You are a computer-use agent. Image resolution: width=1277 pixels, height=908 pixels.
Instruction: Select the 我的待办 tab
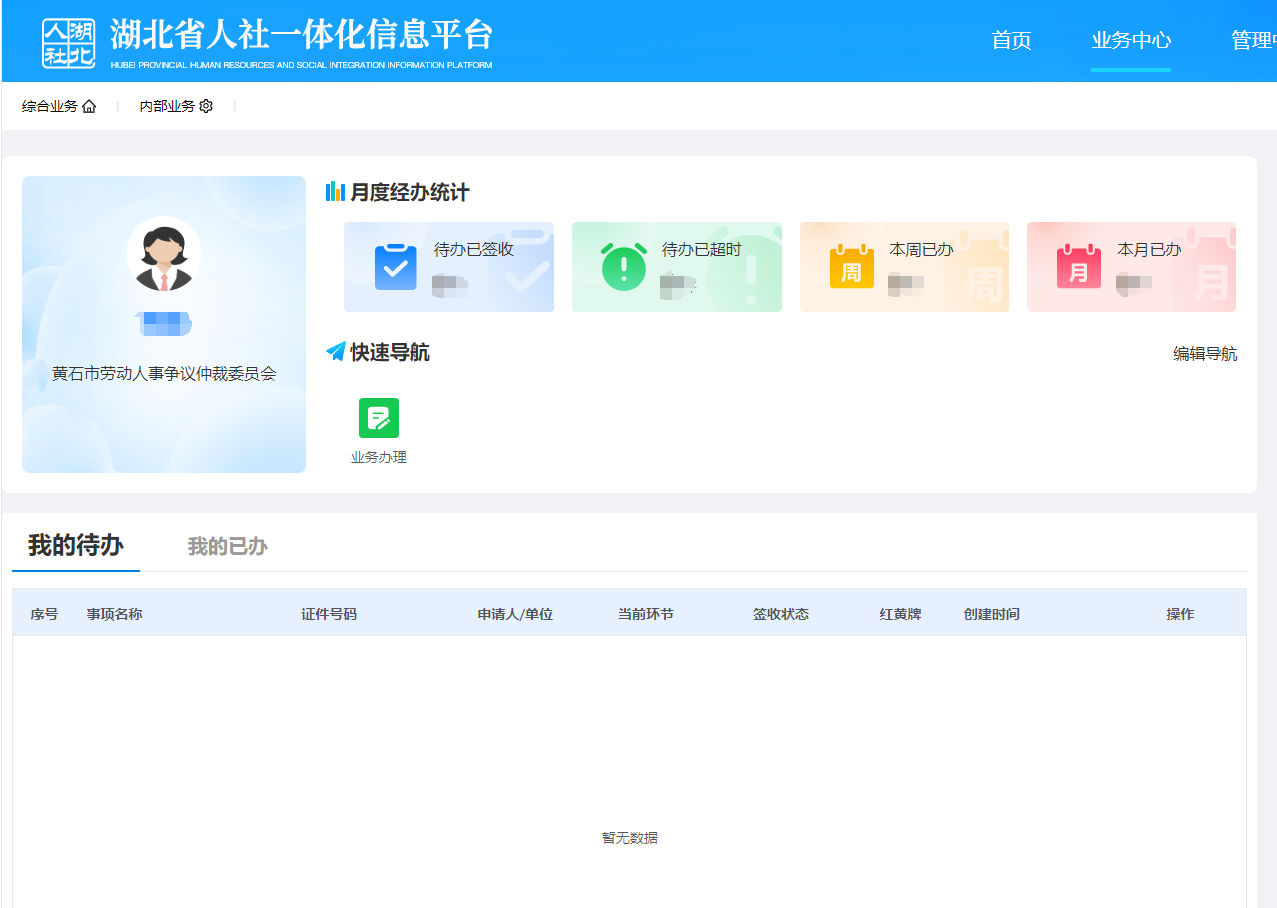(76, 546)
